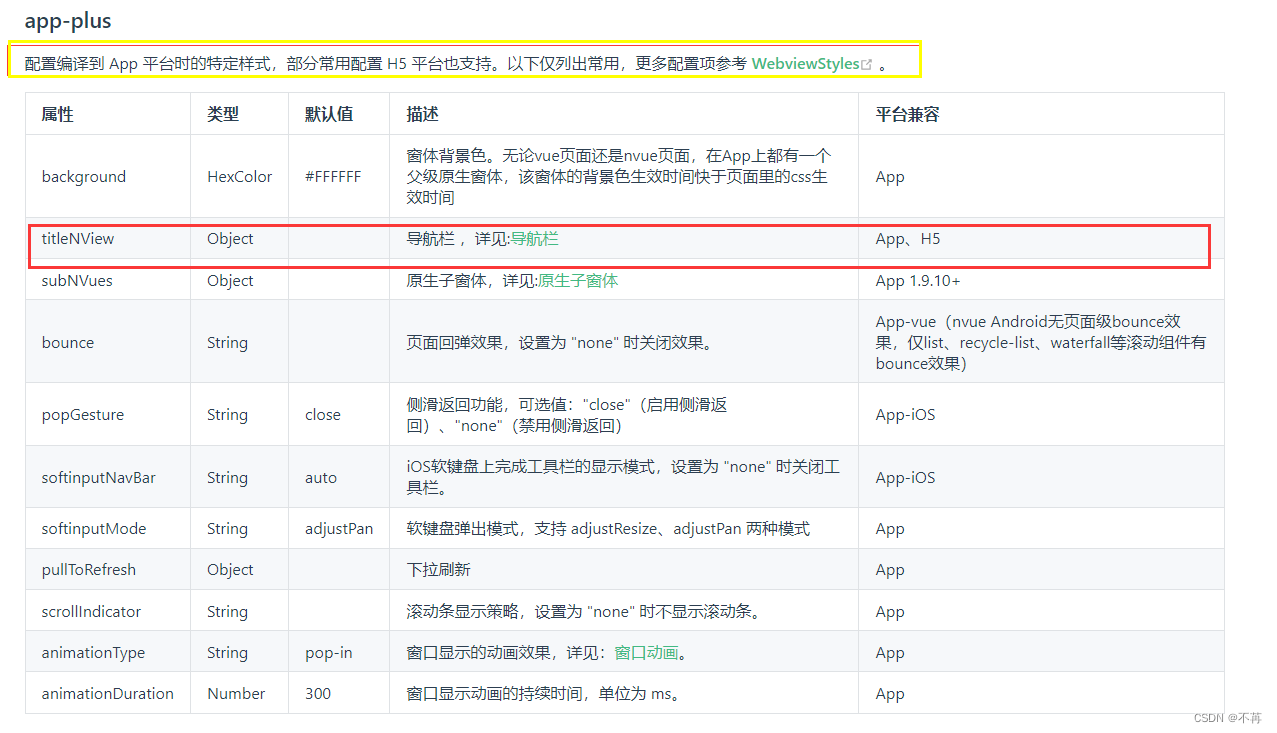Click the 属性 column header
Image resolution: width=1277 pixels, height=733 pixels.
click(57, 113)
